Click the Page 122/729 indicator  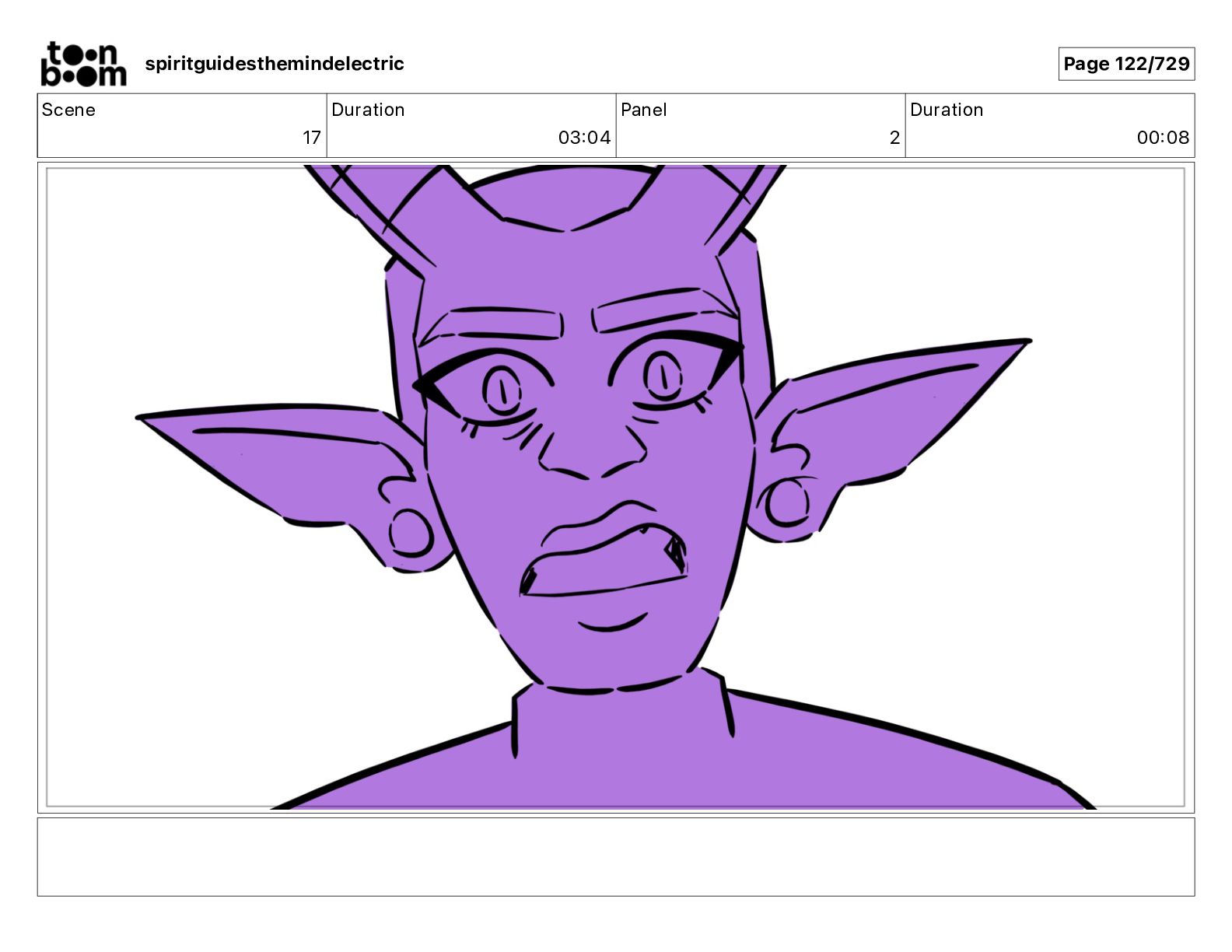pos(1126,64)
